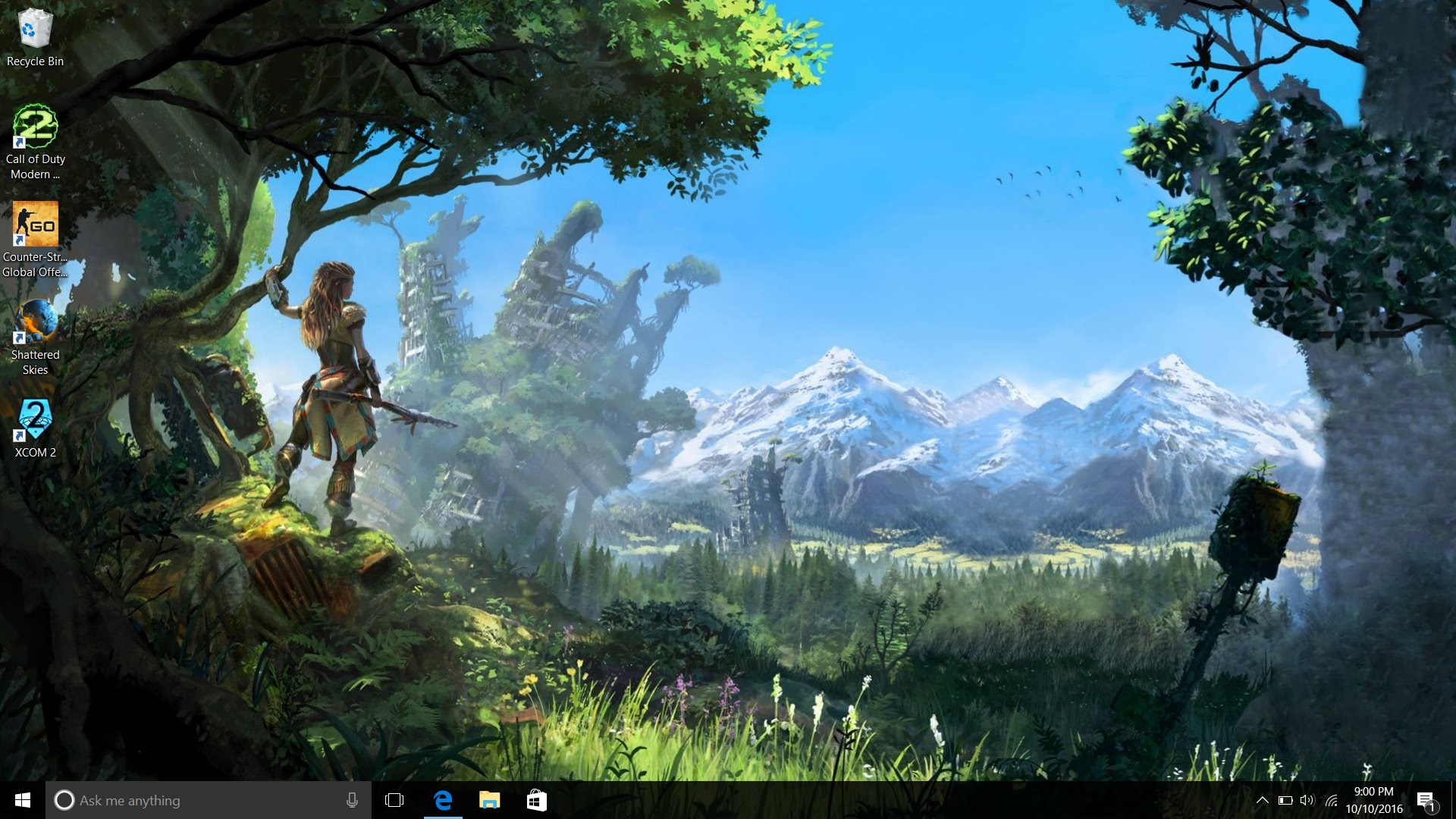Select the Recycle Bin desktop icon
The width and height of the screenshot is (1456, 819).
pos(35,38)
